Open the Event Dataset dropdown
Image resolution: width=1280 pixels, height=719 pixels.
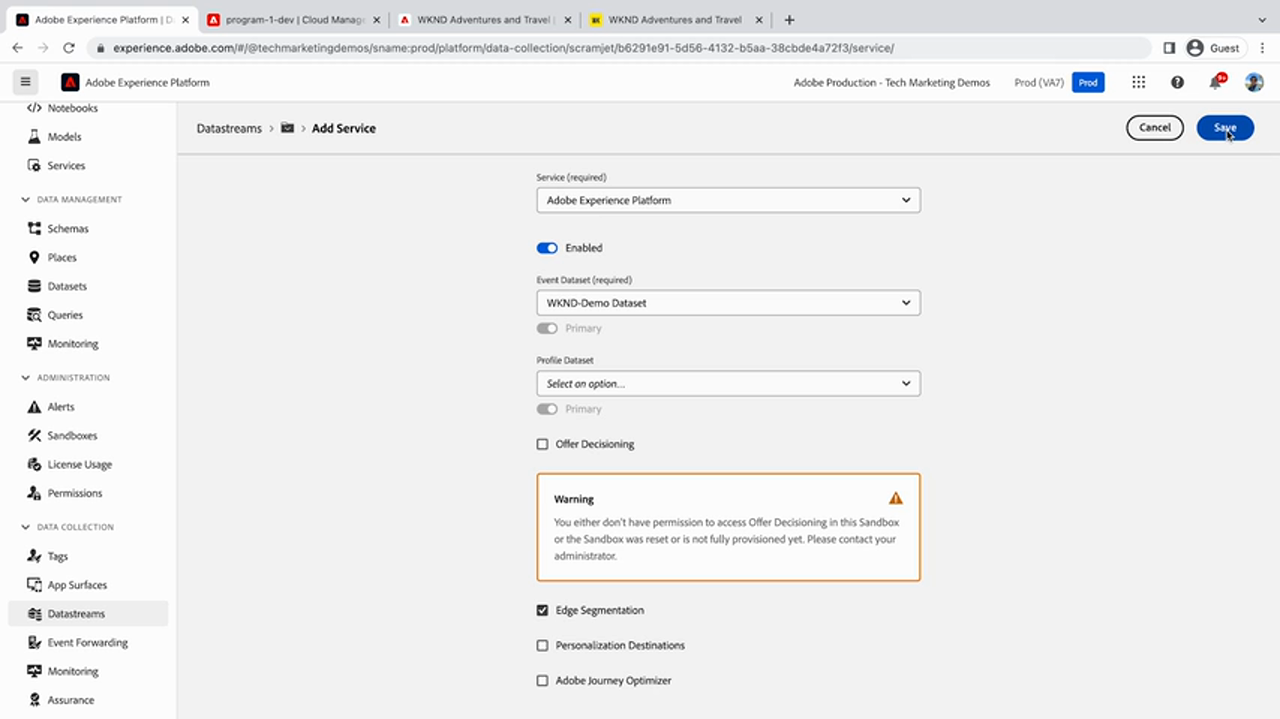[x=728, y=303]
